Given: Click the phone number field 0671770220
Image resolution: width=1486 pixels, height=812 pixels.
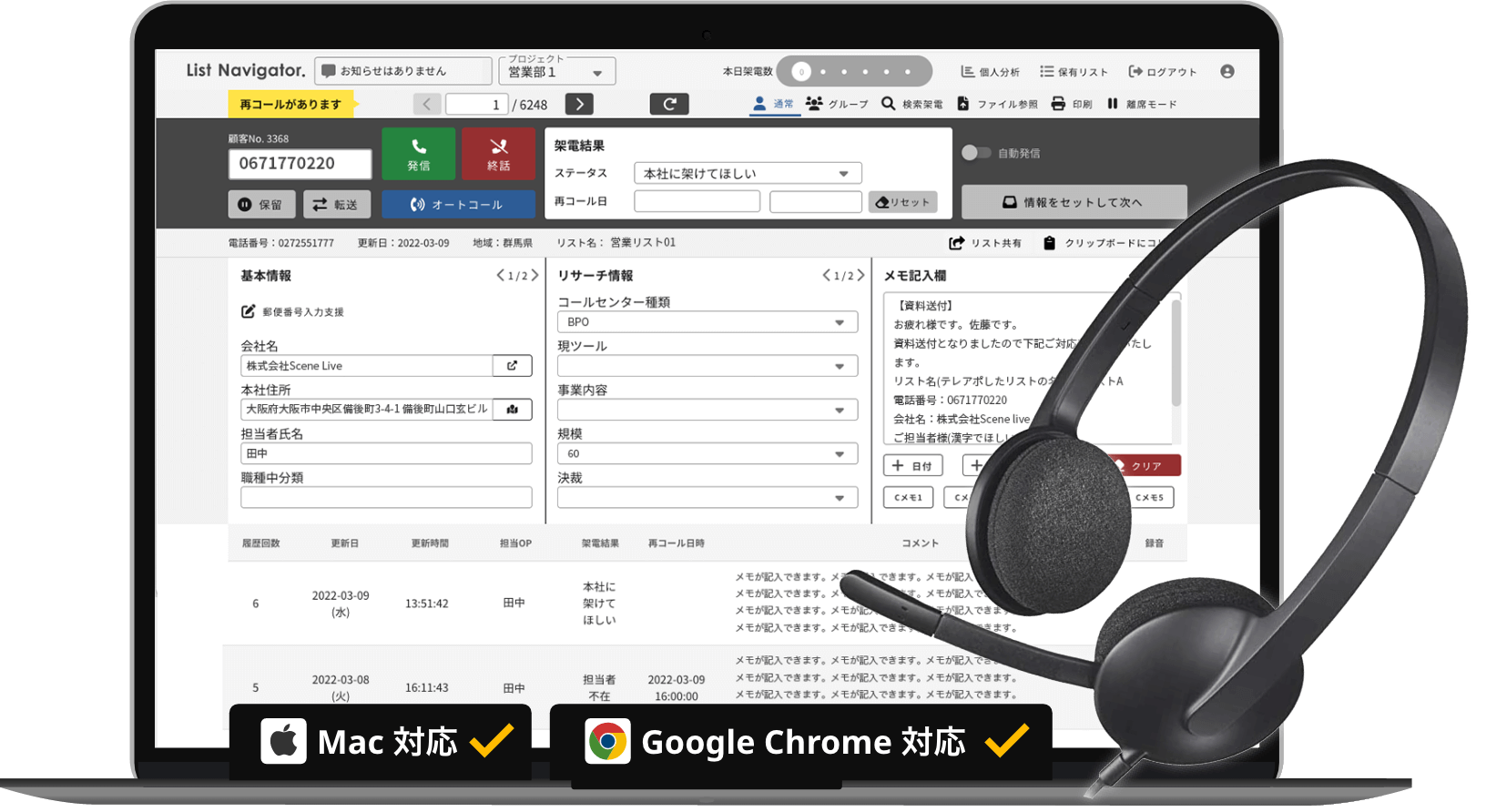Looking at the screenshot, I should (x=300, y=164).
